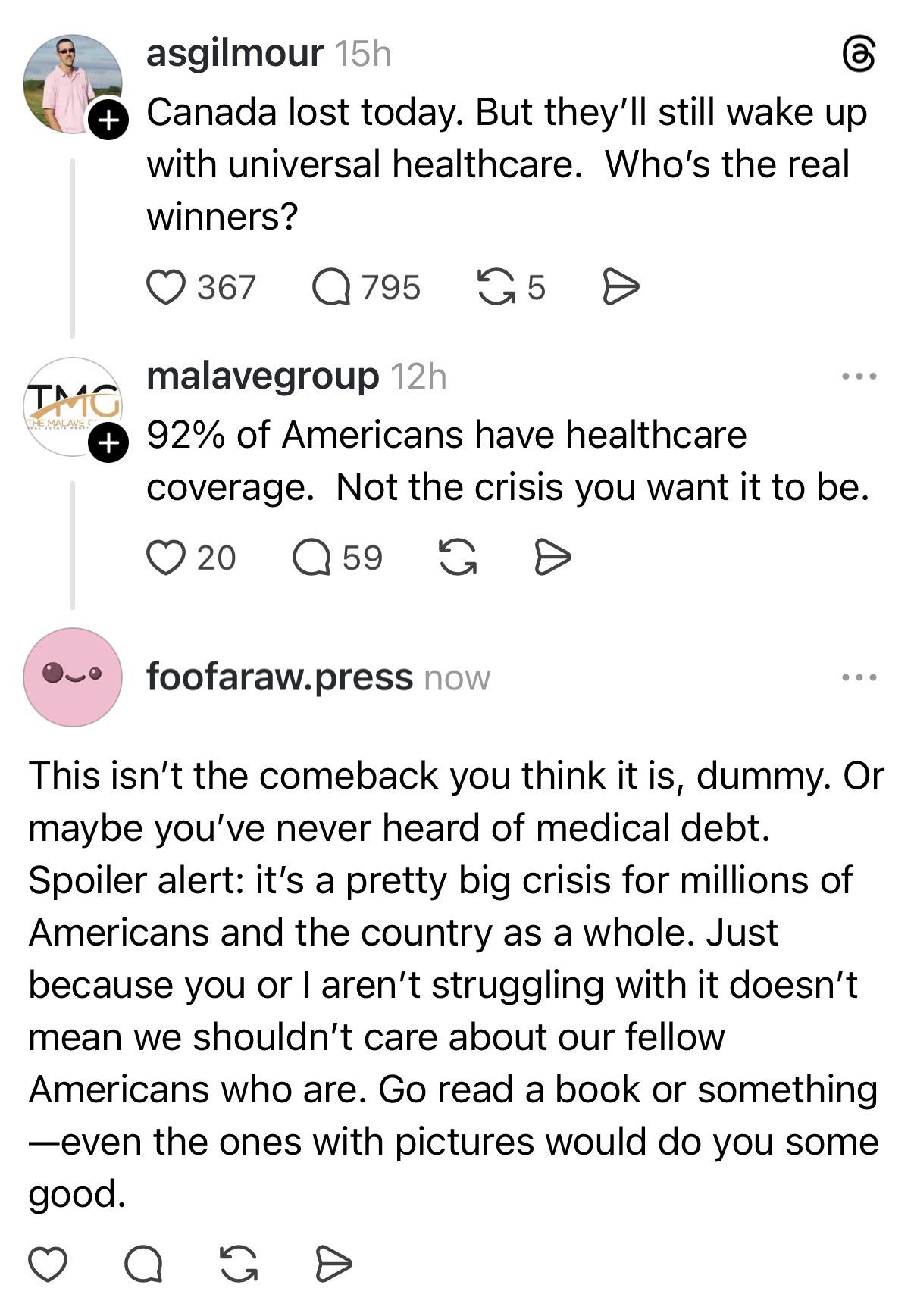Open asgilmour's profile picture
Image resolution: width=914 pixels, height=1316 pixels.
71,83
